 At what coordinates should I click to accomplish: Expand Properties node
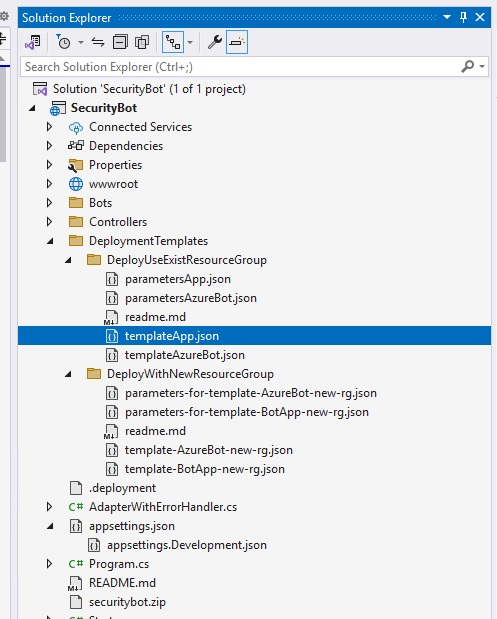pyautogui.click(x=49, y=165)
